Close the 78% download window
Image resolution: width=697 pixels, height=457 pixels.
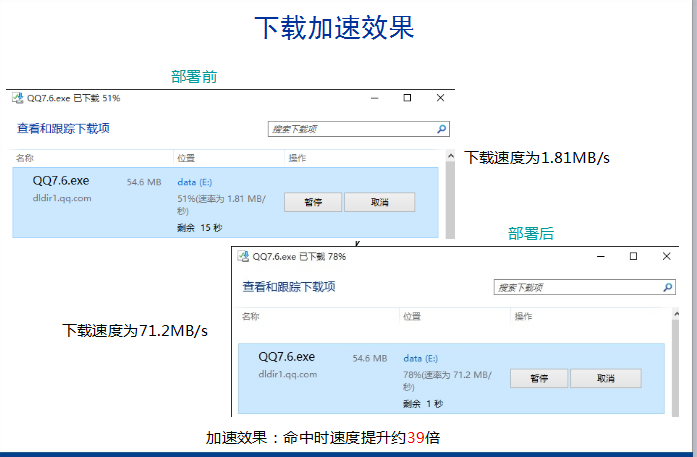(666, 257)
